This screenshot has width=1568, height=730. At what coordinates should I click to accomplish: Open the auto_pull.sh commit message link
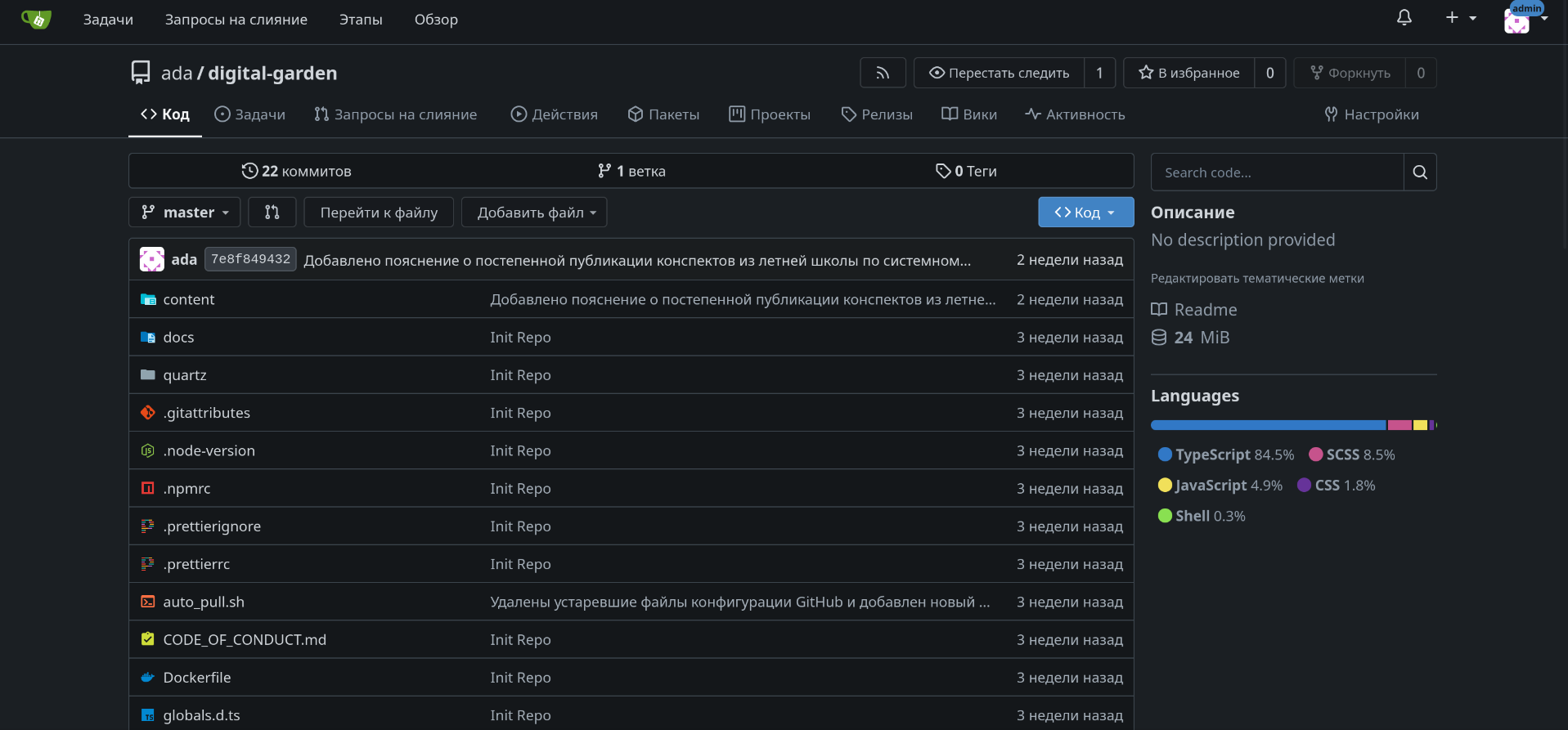740,602
